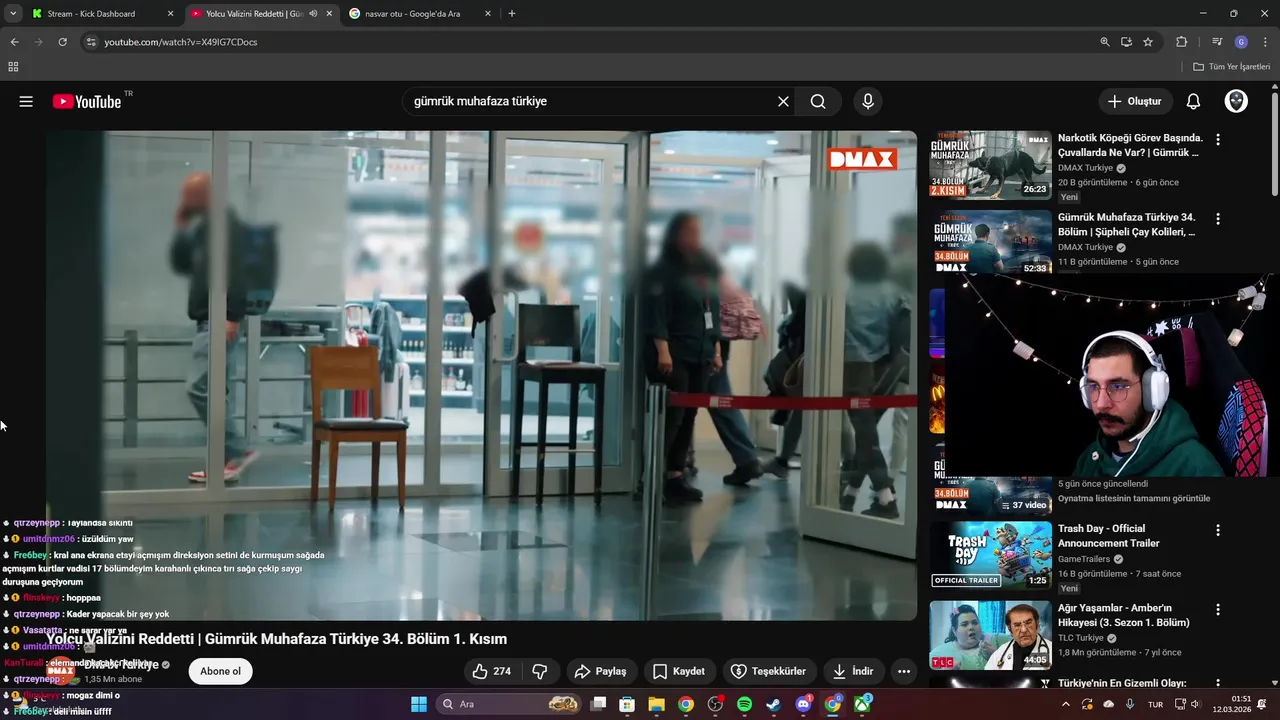Dislike the video with thumbs-down

(540, 671)
